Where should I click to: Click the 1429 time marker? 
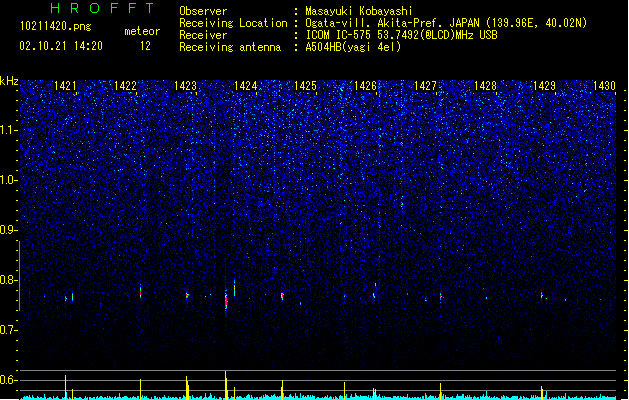tap(544, 86)
